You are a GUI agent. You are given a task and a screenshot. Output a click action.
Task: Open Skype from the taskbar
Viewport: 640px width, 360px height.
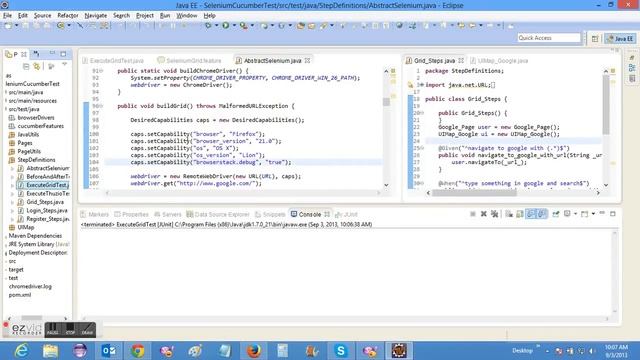(340, 351)
